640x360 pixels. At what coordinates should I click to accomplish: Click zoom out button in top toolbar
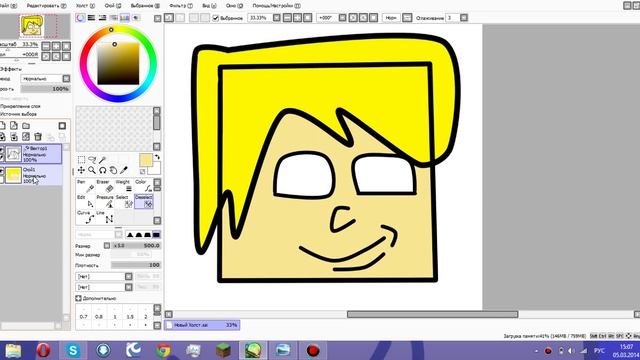click(x=287, y=18)
